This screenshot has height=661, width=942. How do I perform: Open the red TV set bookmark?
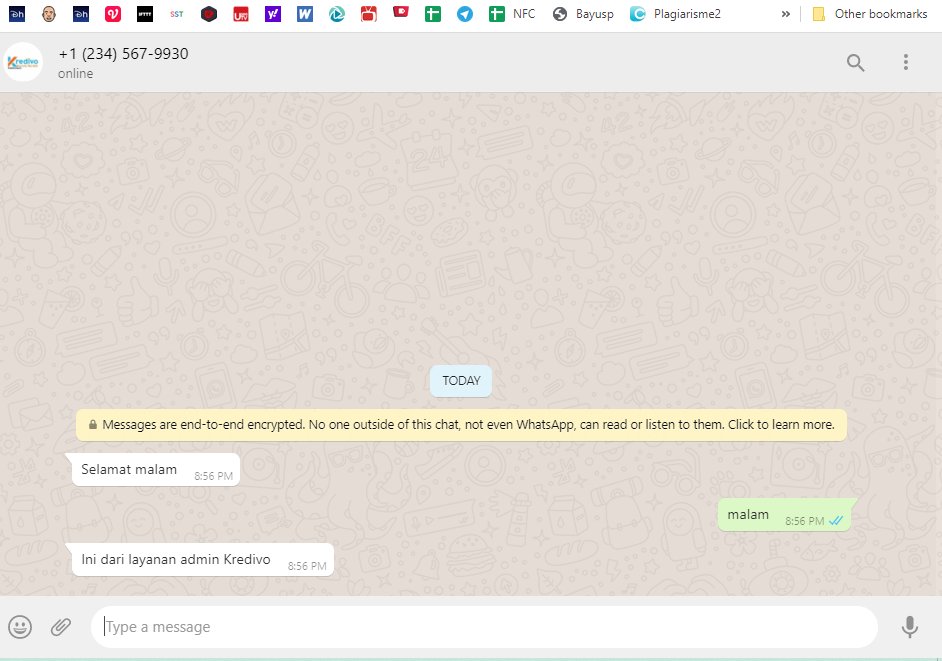tap(369, 14)
